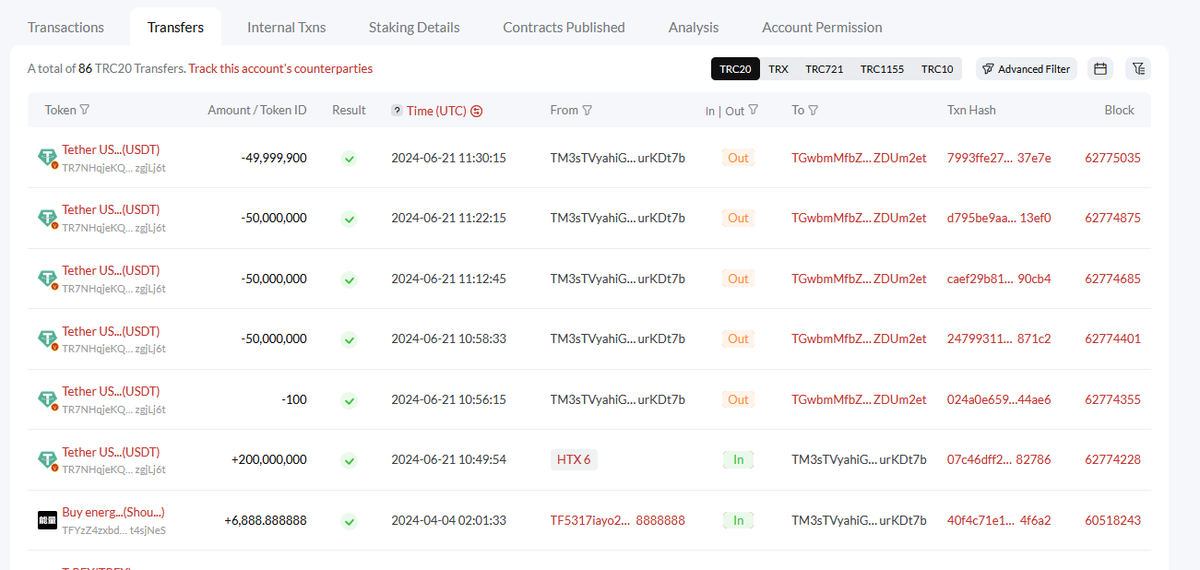Viewport: 1200px width, 570px height.
Task: Click the Tether logo in the 11:12:45 row
Action: [x=47, y=278]
